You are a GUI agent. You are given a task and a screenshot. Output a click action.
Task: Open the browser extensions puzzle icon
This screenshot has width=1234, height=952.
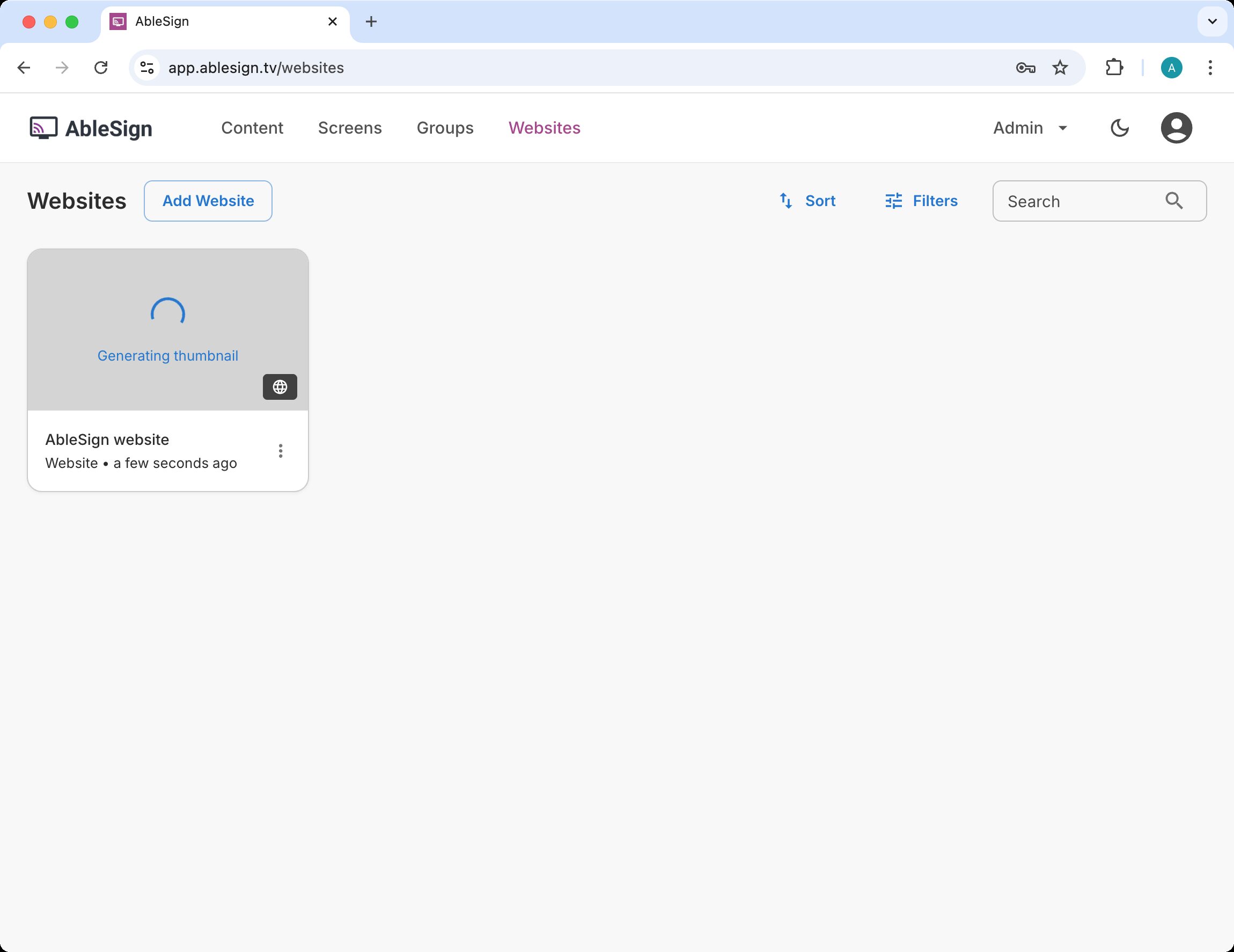1114,68
